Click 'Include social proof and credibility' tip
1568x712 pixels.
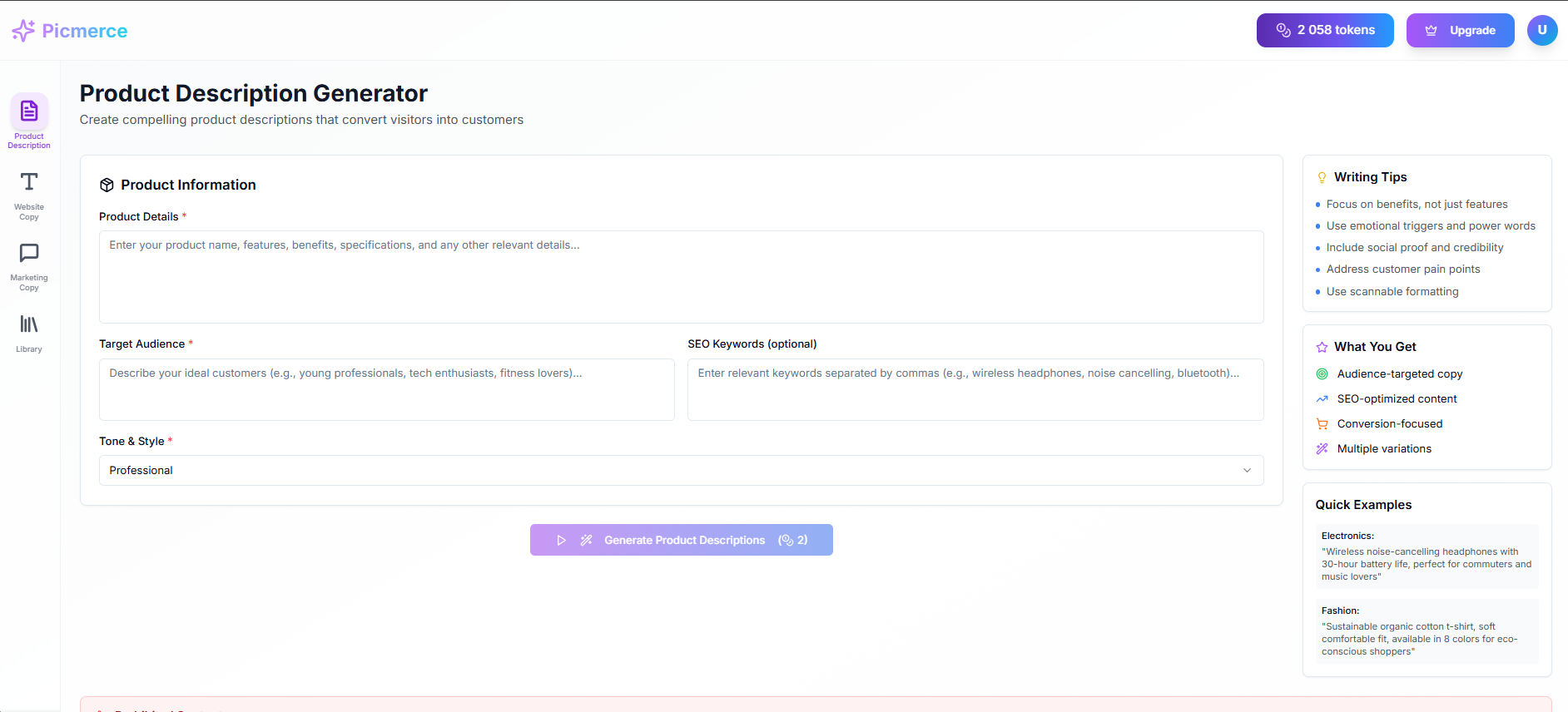(x=1415, y=248)
